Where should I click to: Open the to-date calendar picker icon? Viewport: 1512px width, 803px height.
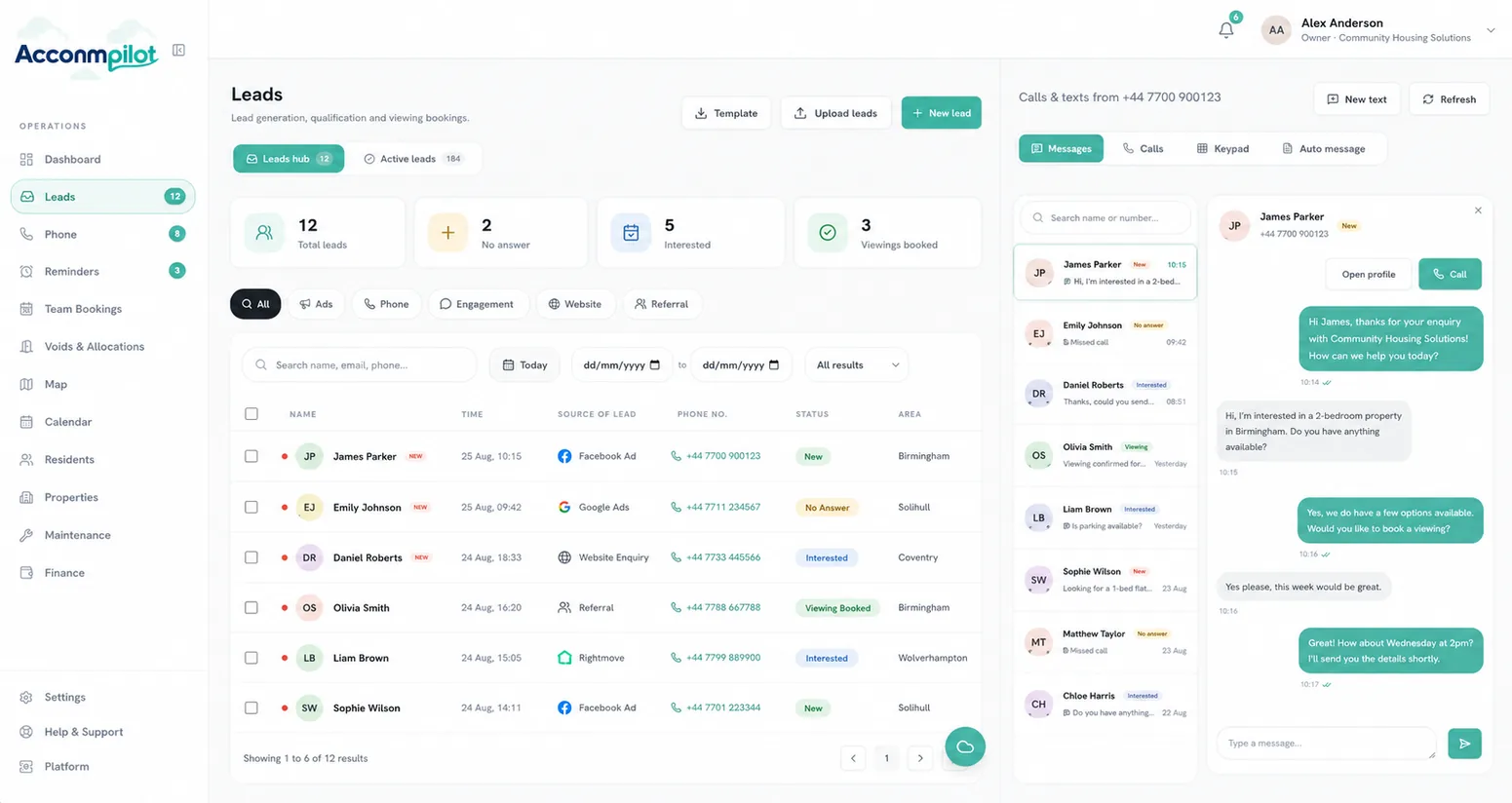(x=774, y=364)
